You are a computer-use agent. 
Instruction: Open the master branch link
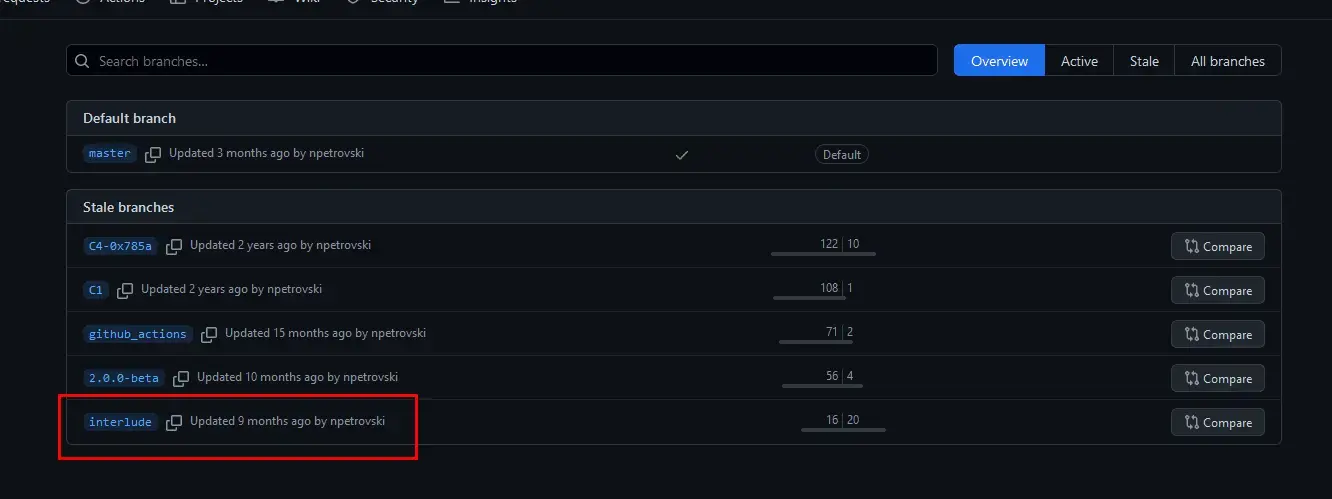pos(110,154)
